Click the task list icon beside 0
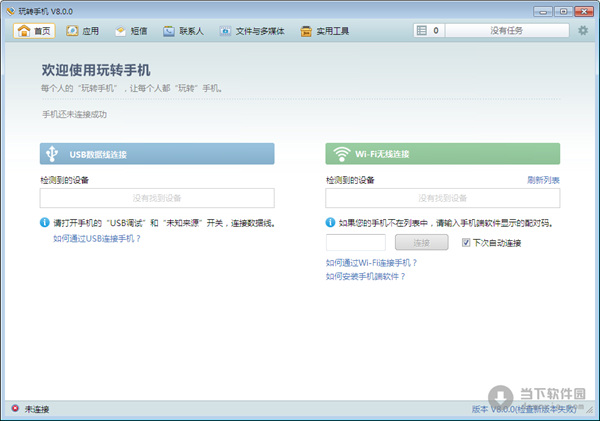The width and height of the screenshot is (600, 421). (422, 31)
